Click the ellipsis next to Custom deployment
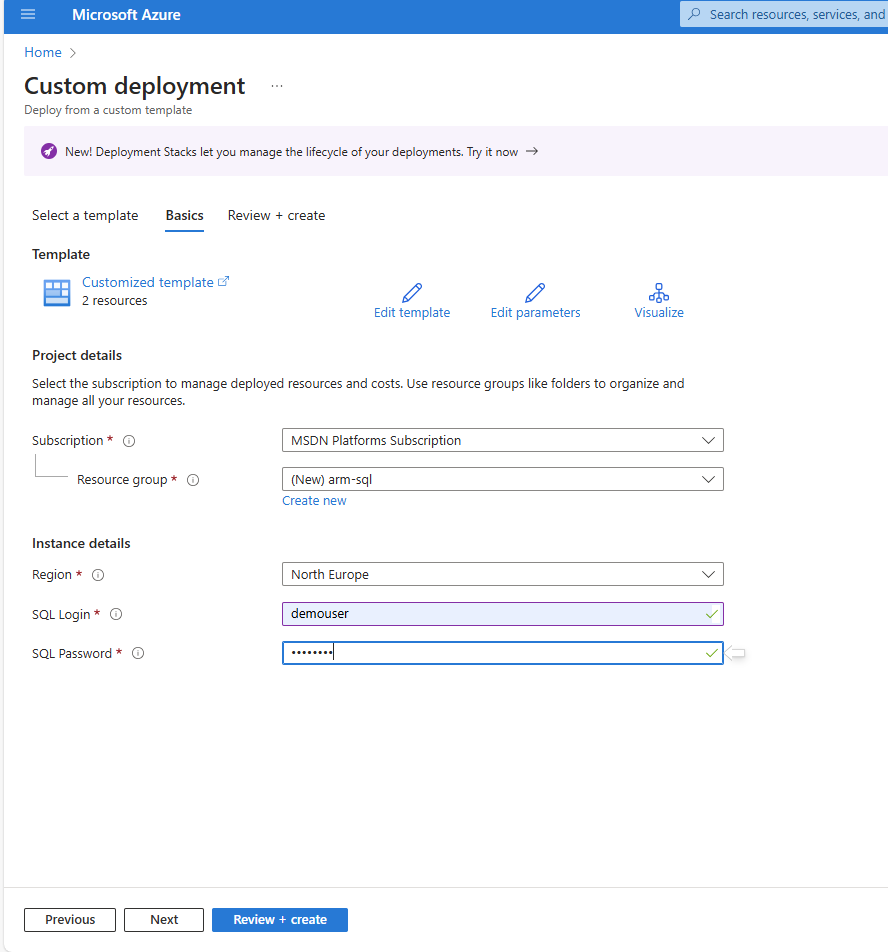The image size is (888, 952). [x=277, y=87]
